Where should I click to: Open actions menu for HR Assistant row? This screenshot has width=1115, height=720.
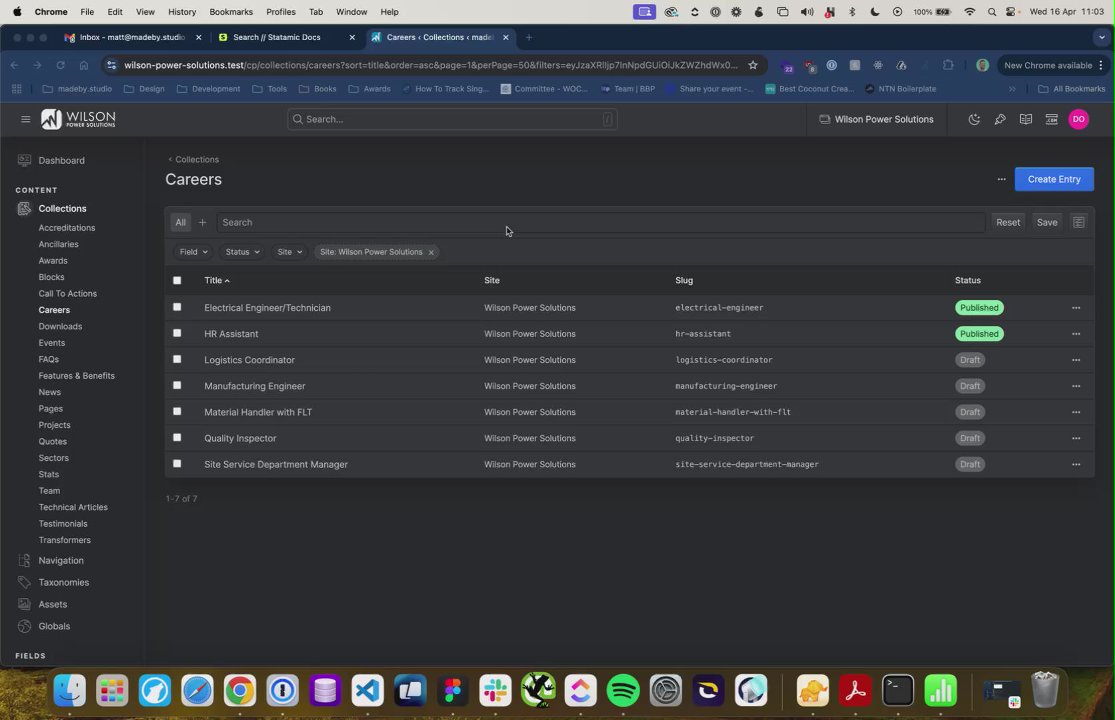pyautogui.click(x=1076, y=334)
